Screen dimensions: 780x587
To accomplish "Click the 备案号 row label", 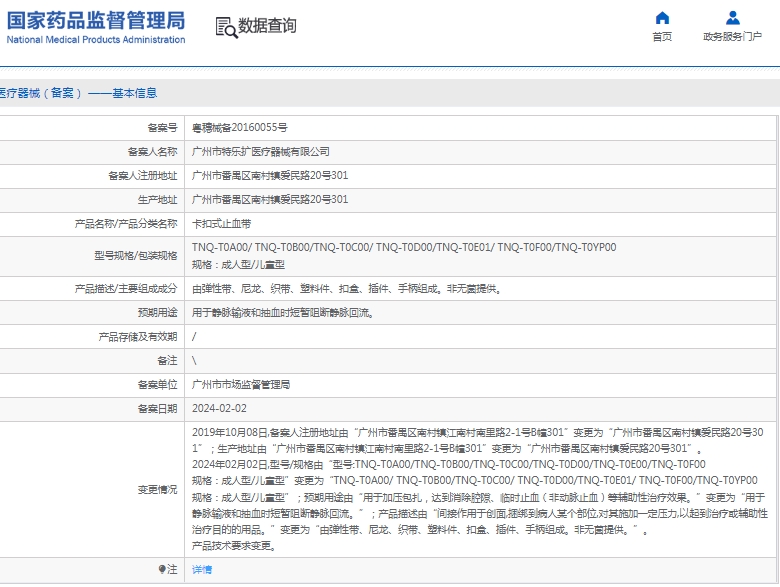I will [x=163, y=128].
